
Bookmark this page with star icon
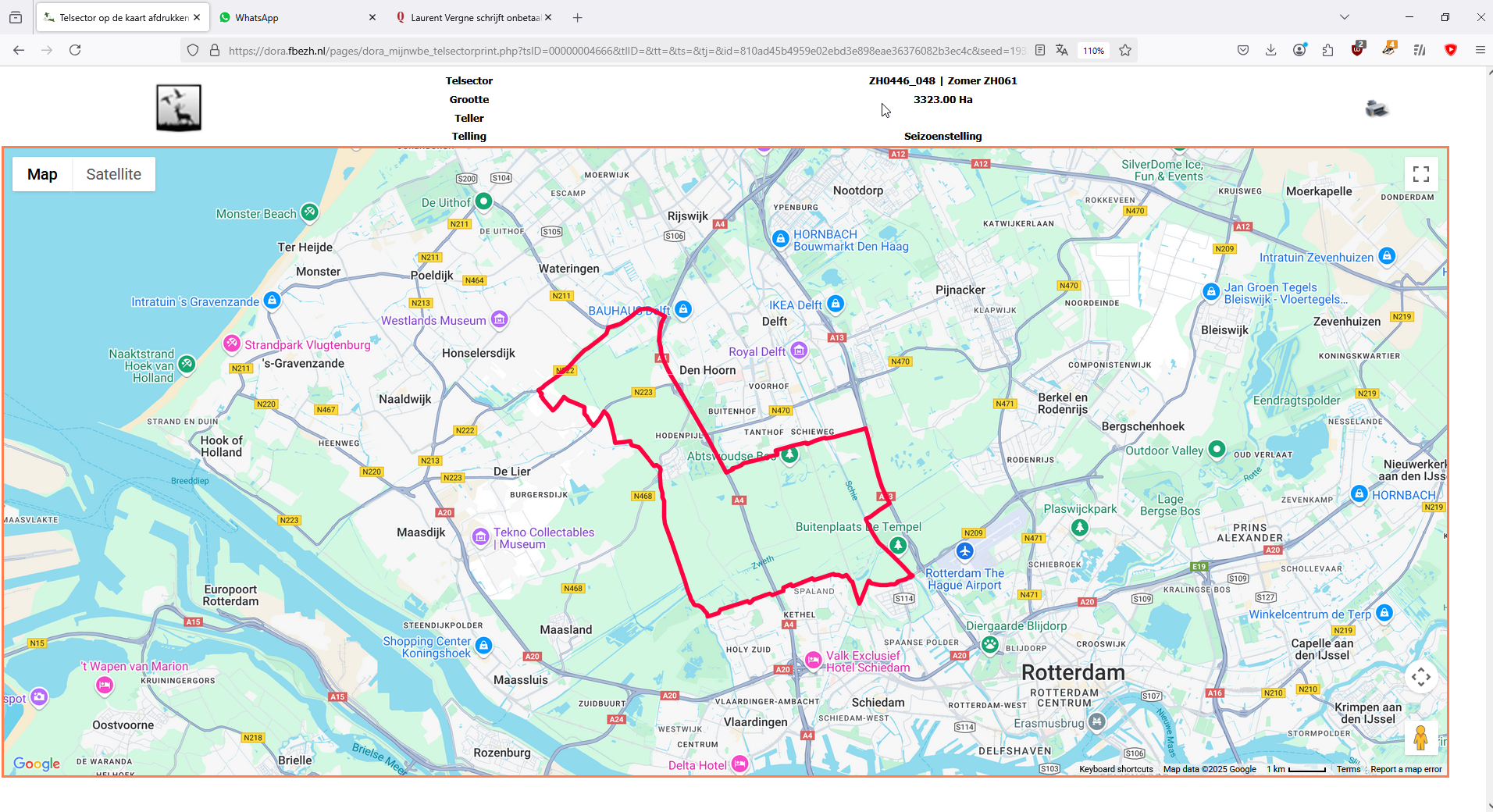tap(1125, 50)
